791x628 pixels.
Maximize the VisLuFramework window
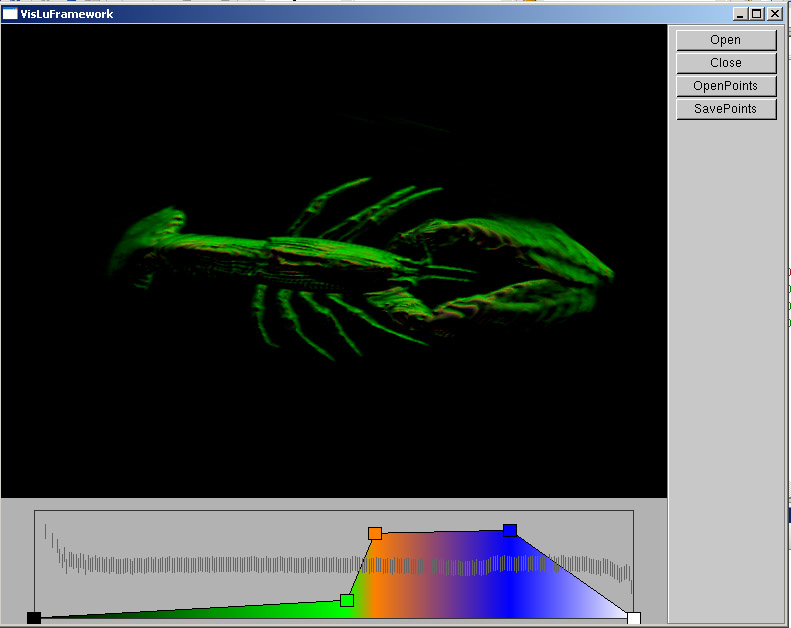pos(757,14)
